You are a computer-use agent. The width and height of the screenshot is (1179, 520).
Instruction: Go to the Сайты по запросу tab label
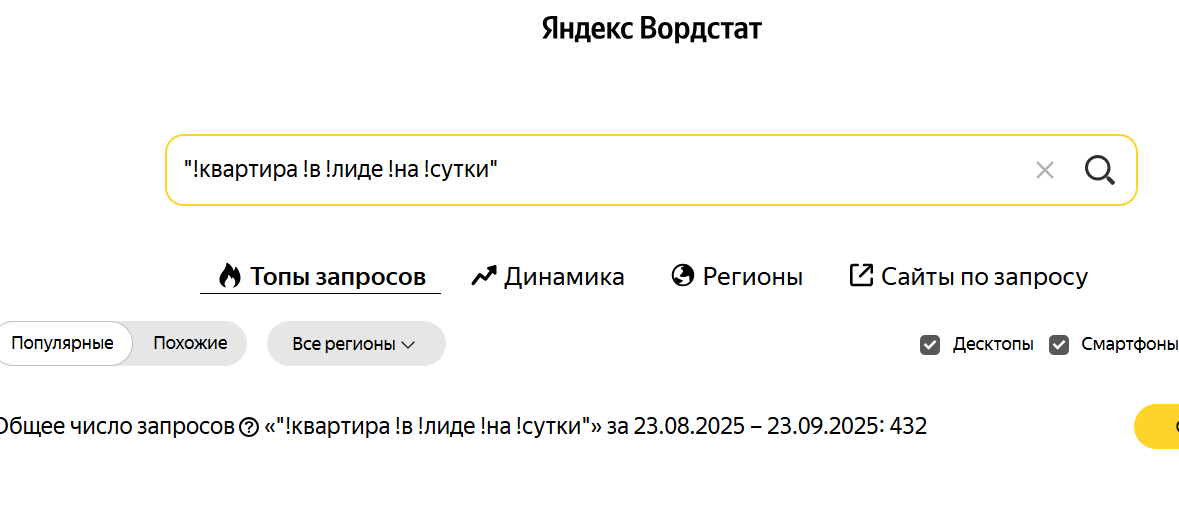pyautogui.click(x=984, y=277)
